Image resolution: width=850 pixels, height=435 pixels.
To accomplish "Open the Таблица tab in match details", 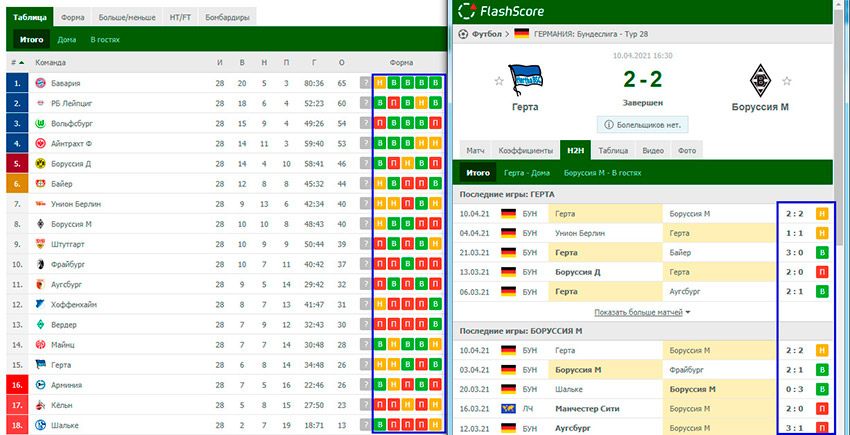I will click(x=614, y=150).
